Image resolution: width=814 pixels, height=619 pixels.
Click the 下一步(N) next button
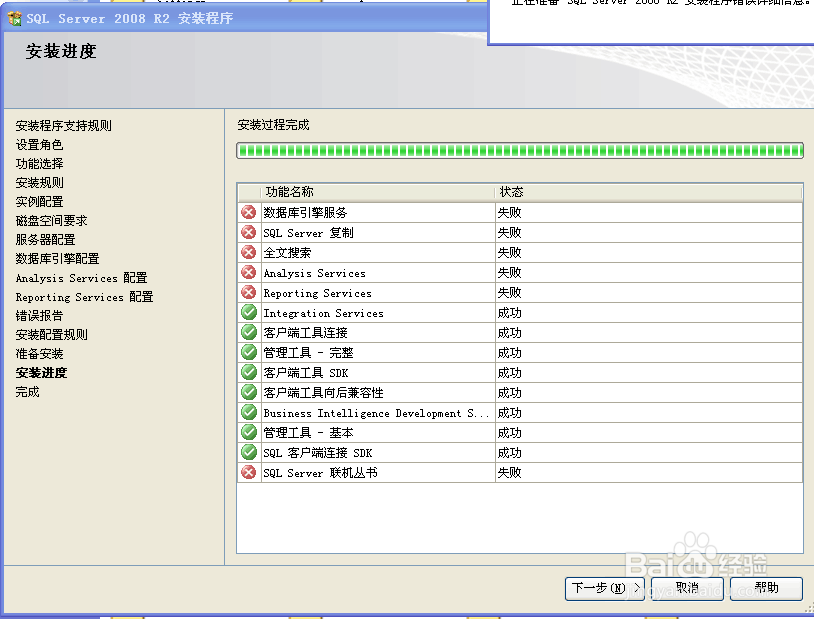605,588
